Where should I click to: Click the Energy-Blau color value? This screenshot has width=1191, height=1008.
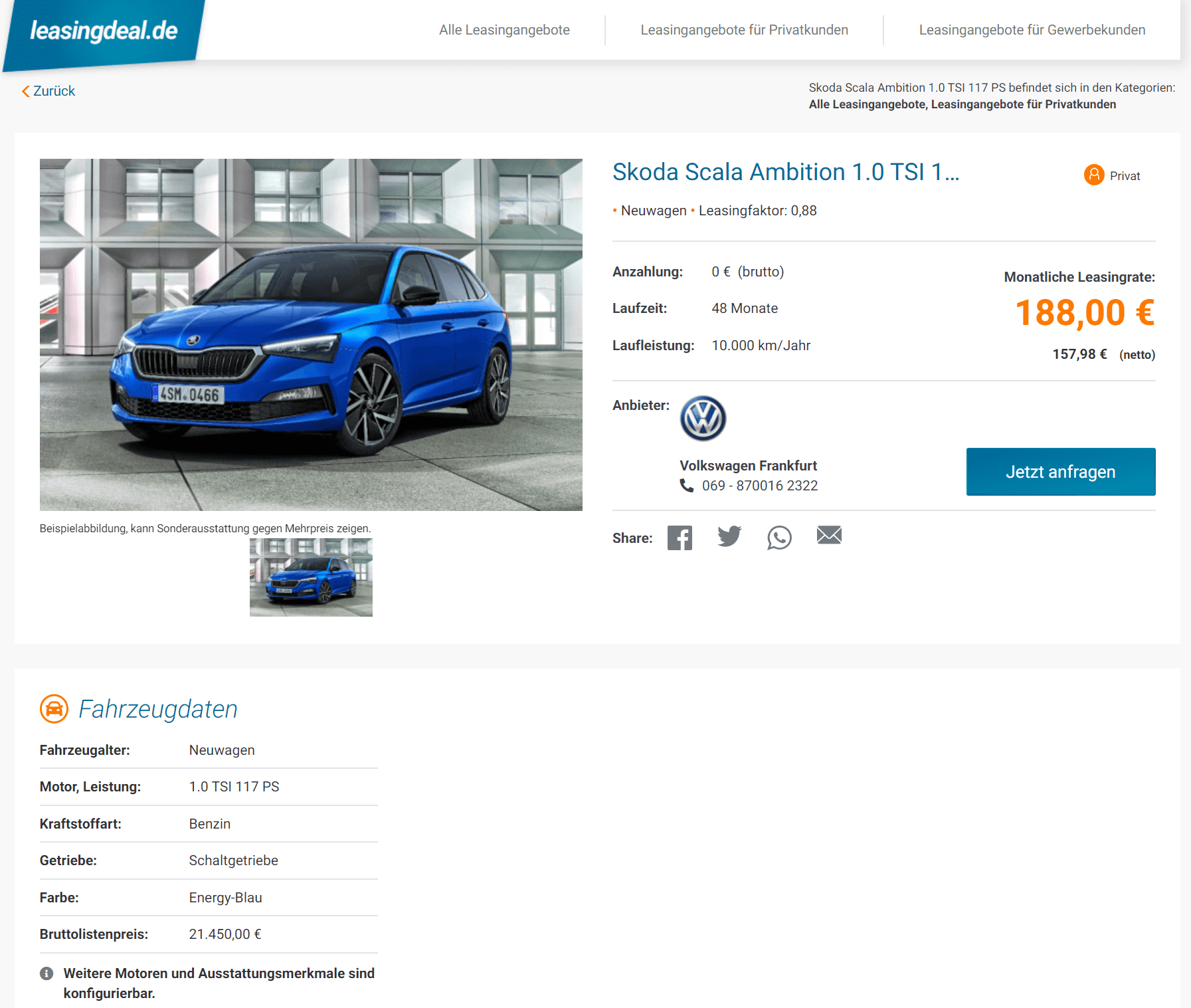226,898
